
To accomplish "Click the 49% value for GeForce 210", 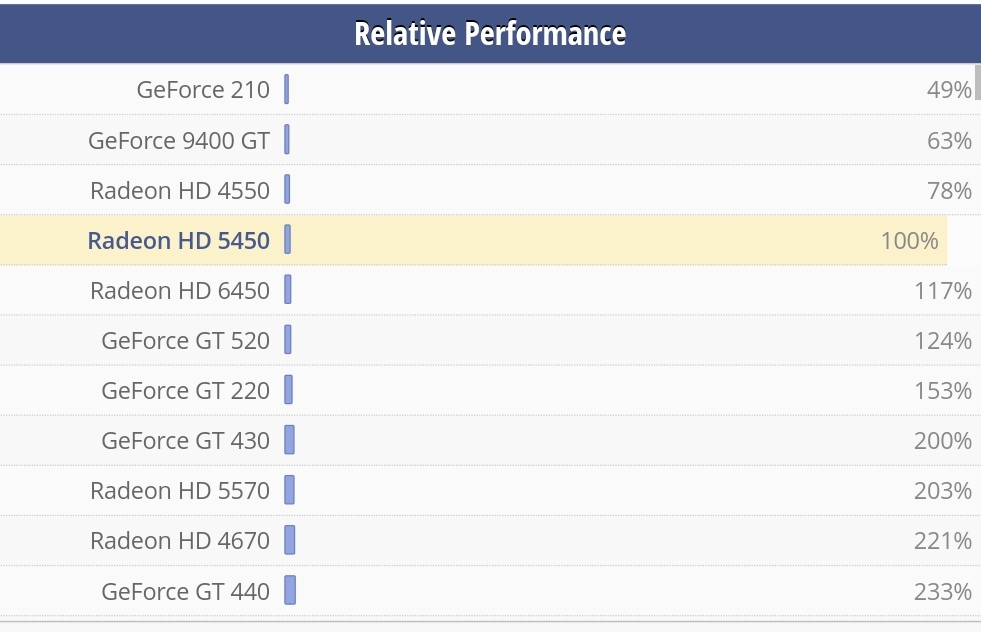I will 948,90.
